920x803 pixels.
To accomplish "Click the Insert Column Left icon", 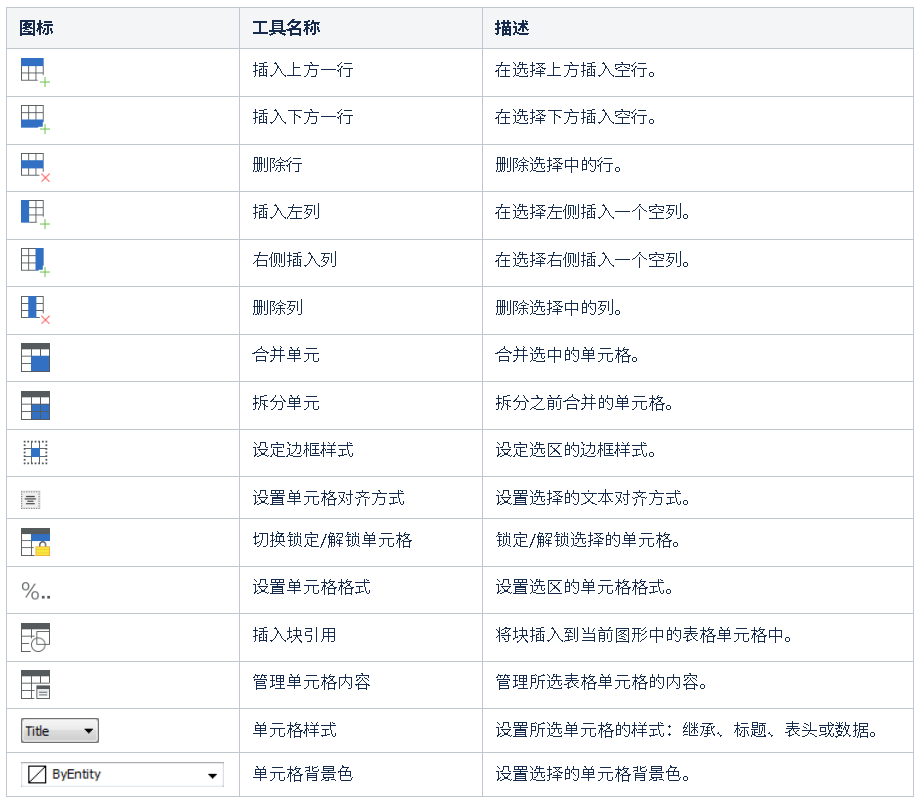I will point(35,214).
